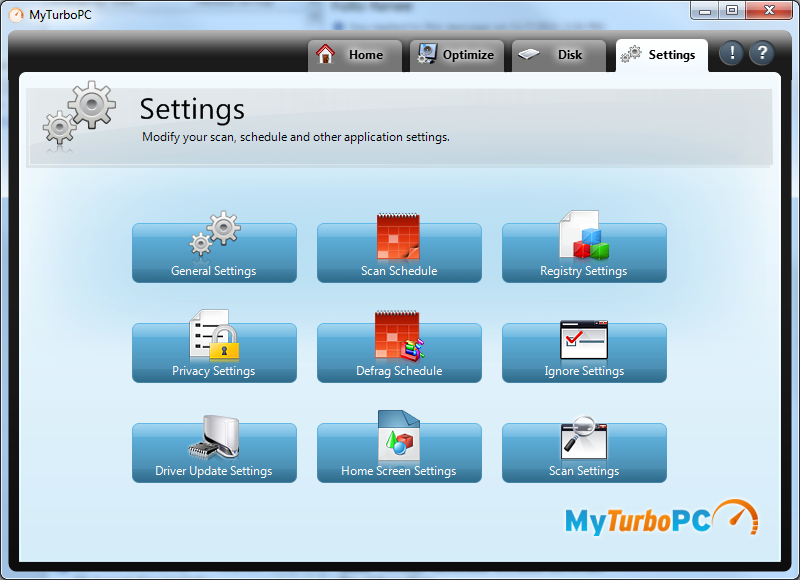Click the MyTurboPC logo at the bottom
Screen dimensions: 800x580
pyautogui.click(x=662, y=518)
